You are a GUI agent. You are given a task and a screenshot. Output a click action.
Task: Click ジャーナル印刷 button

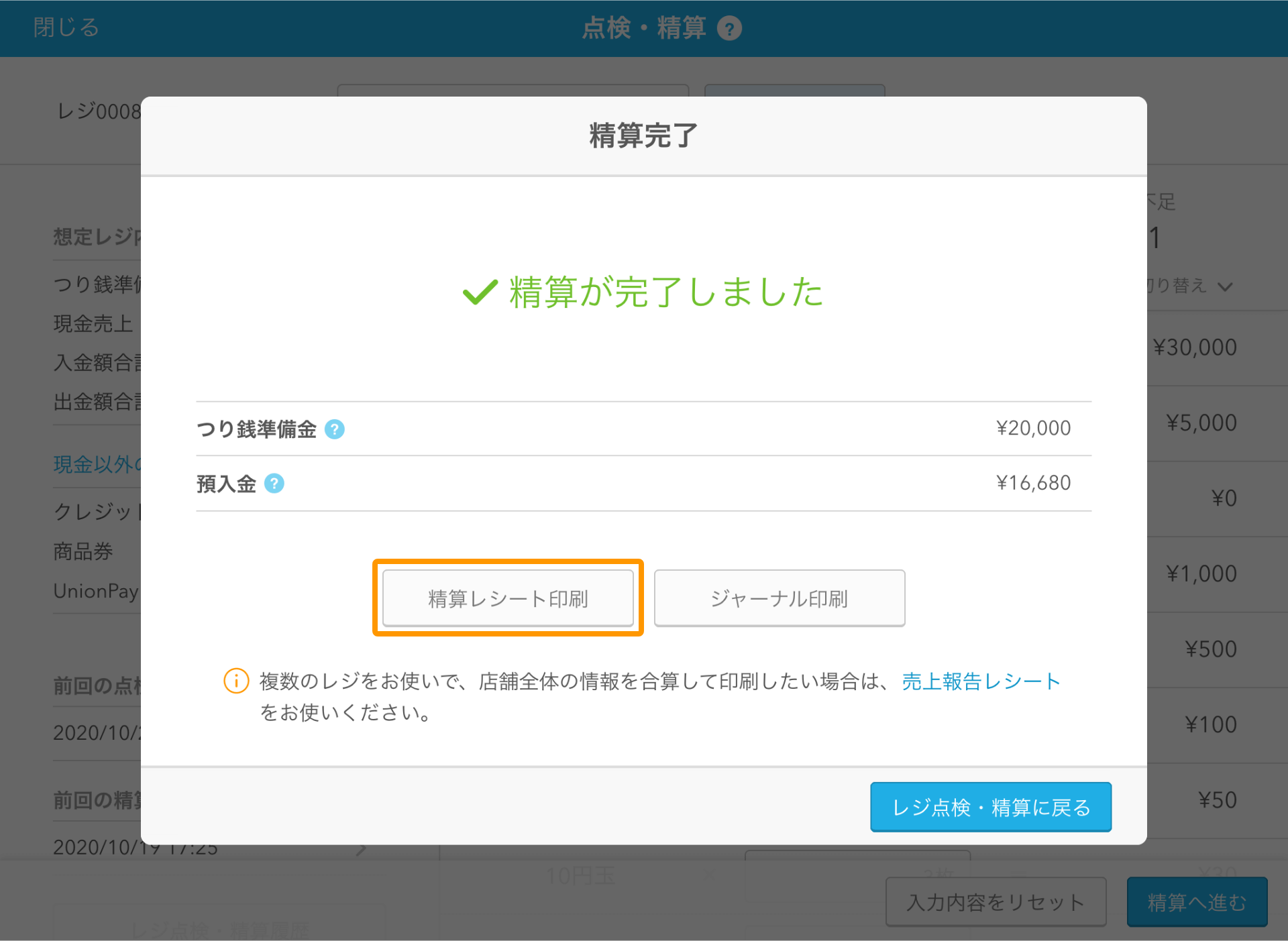tap(780, 598)
